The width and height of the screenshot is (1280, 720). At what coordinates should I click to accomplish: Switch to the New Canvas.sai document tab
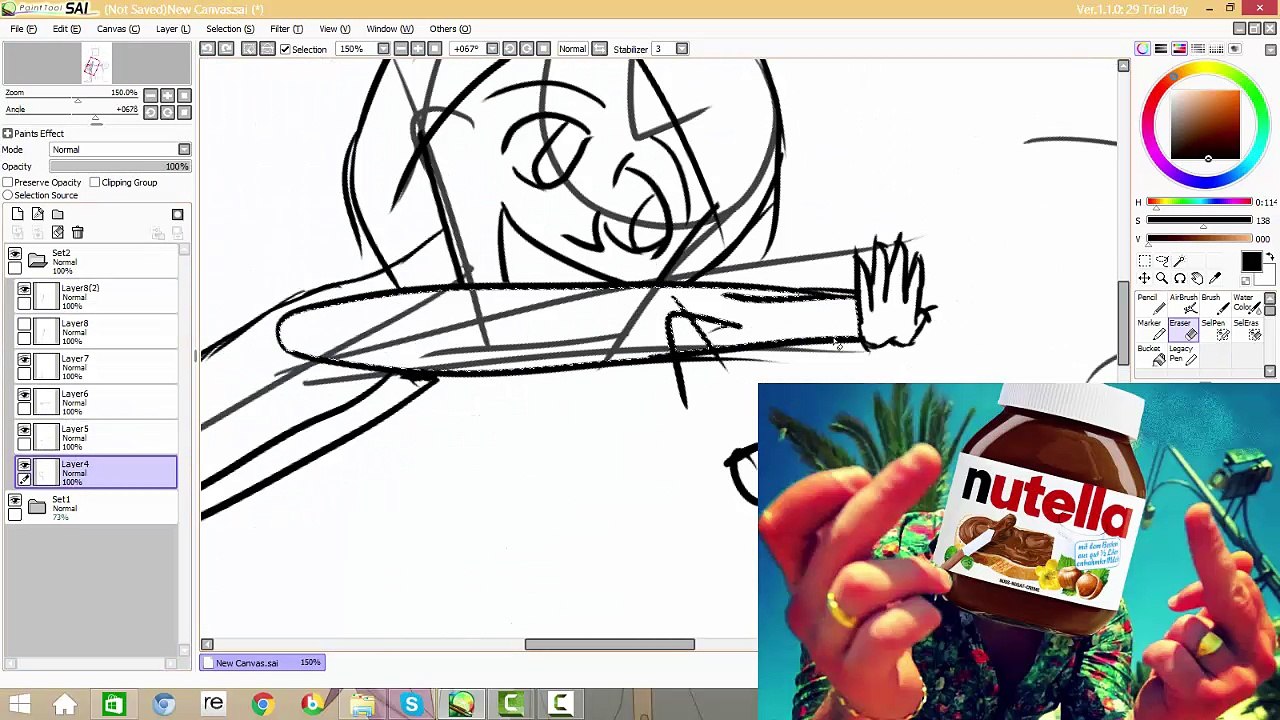(x=264, y=663)
